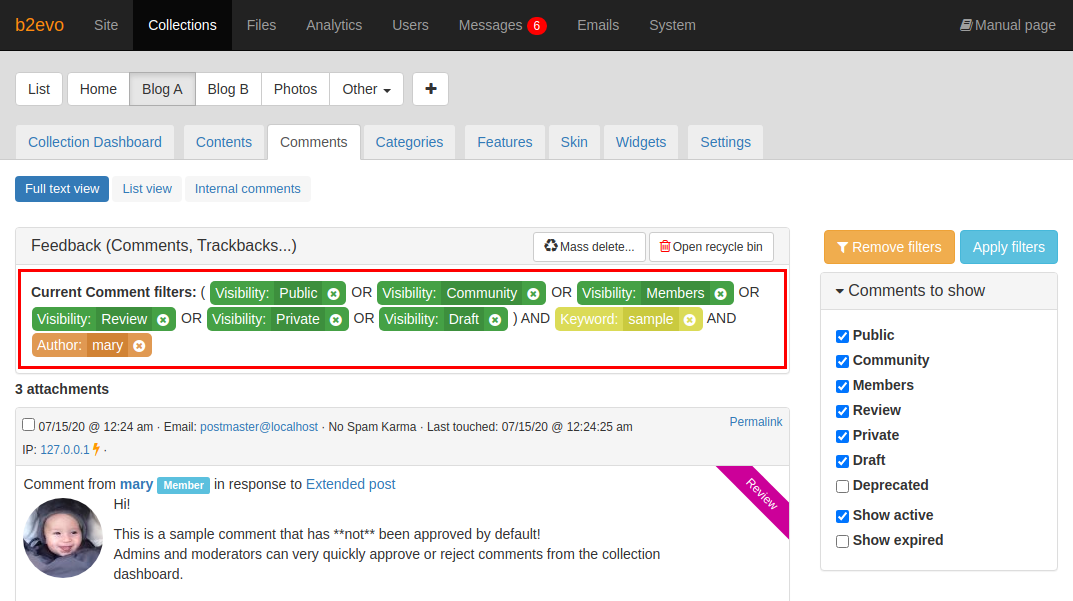The width and height of the screenshot is (1073, 601).
Task: Open Internal comments view
Action: point(248,189)
